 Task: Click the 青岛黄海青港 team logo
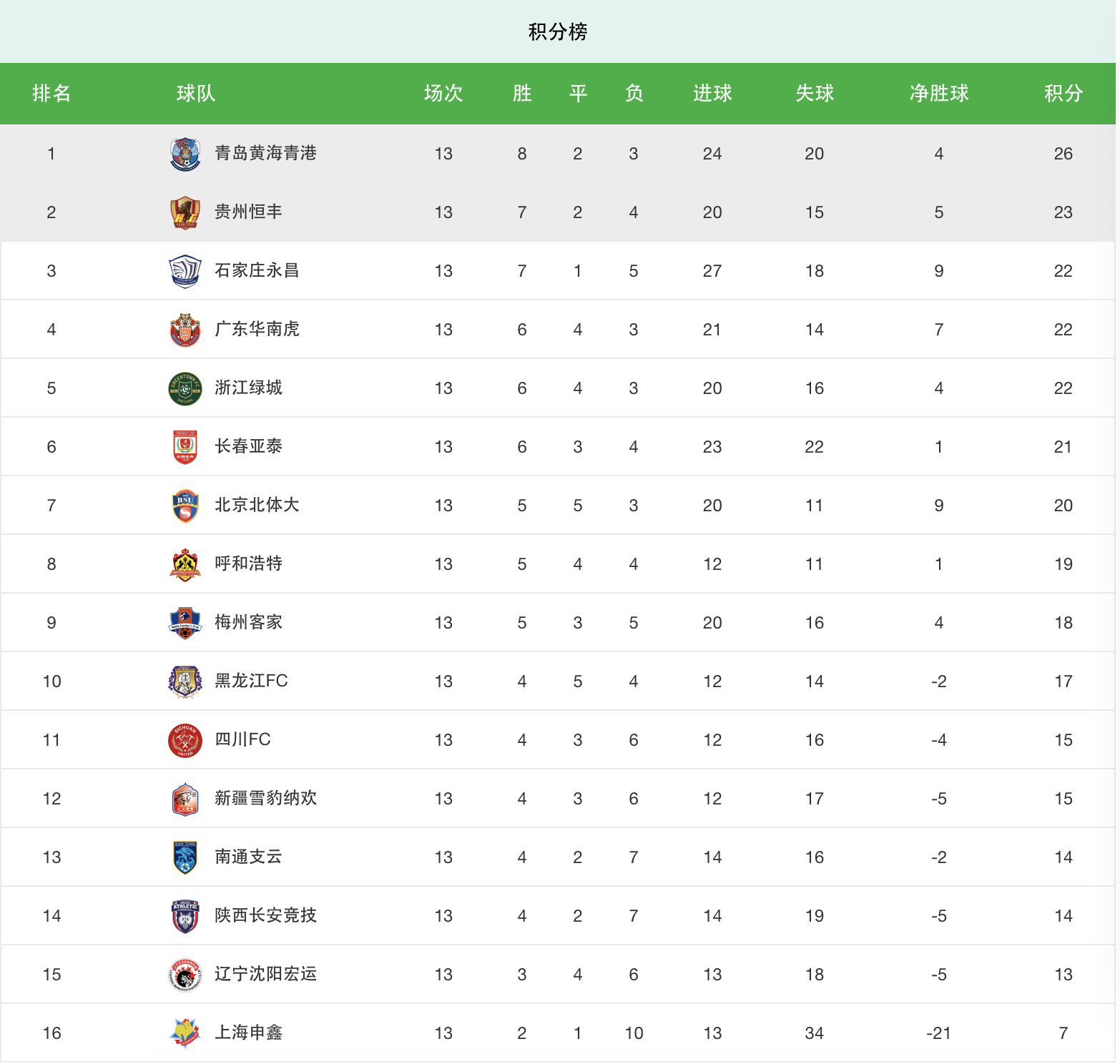click(x=185, y=154)
